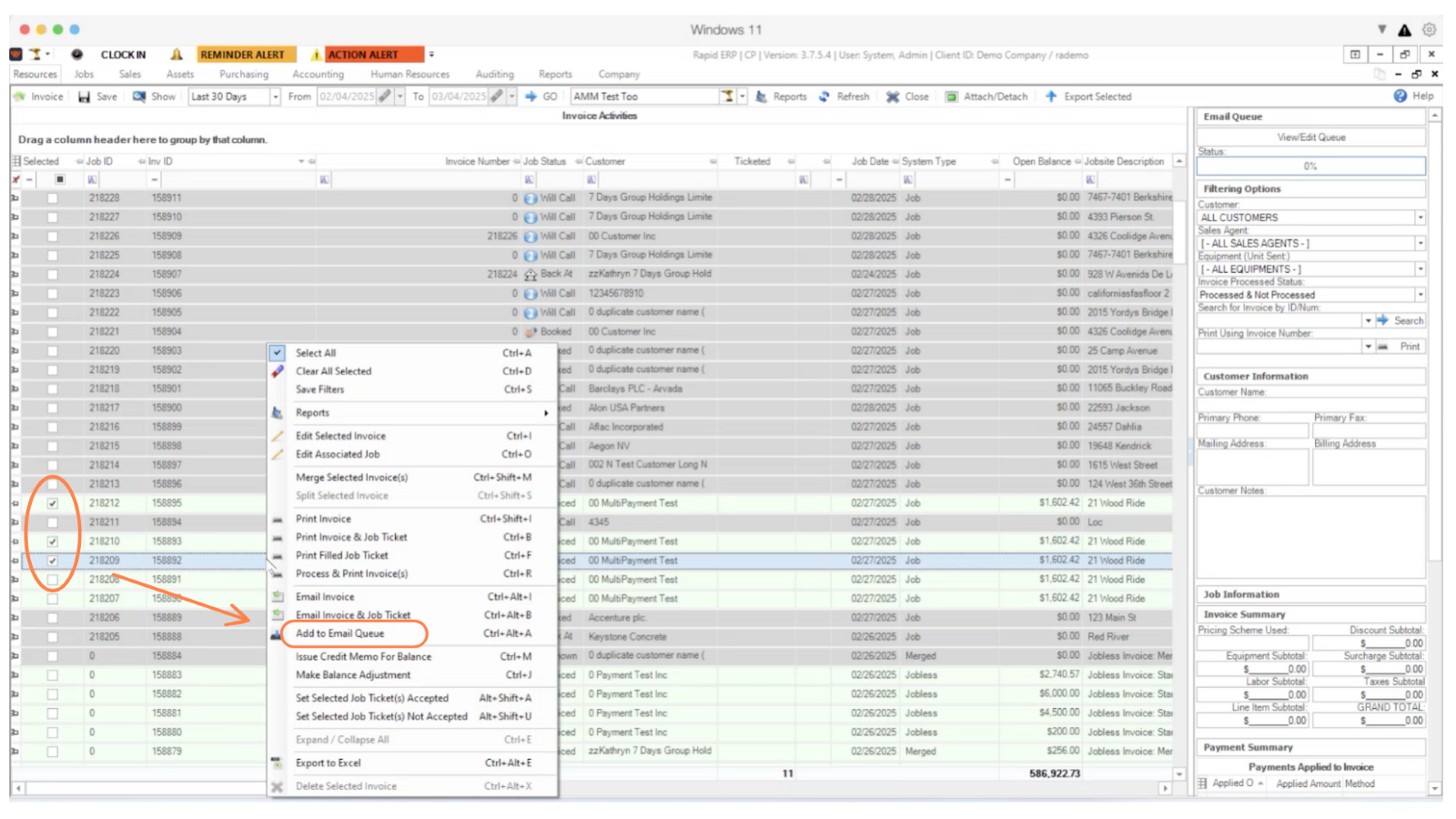Viewport: 1456px width, 819px height.
Task: Click the warning triangle in Windows 11 title bar
Action: (1405, 30)
